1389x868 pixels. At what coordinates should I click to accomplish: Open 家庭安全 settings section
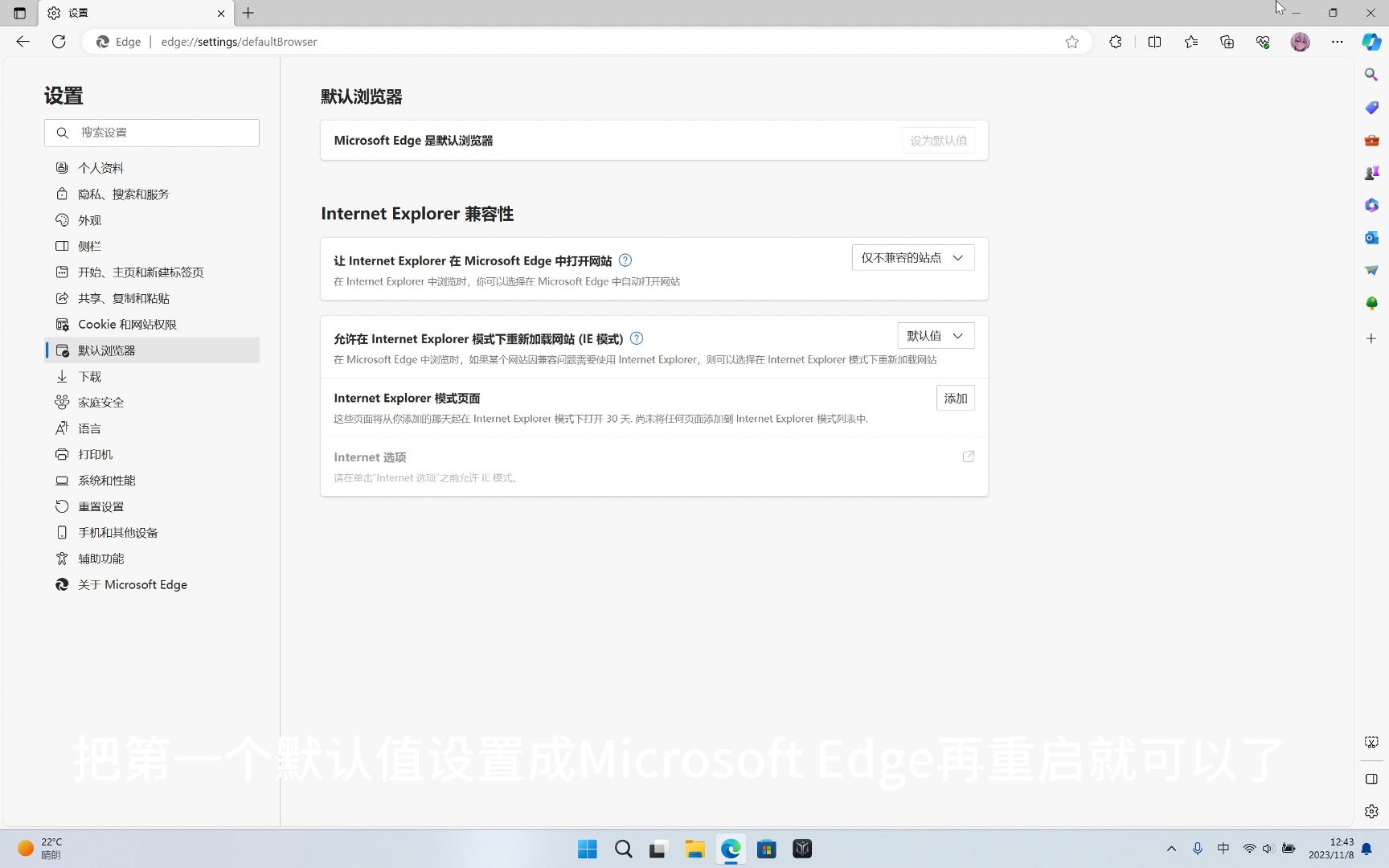click(152, 403)
